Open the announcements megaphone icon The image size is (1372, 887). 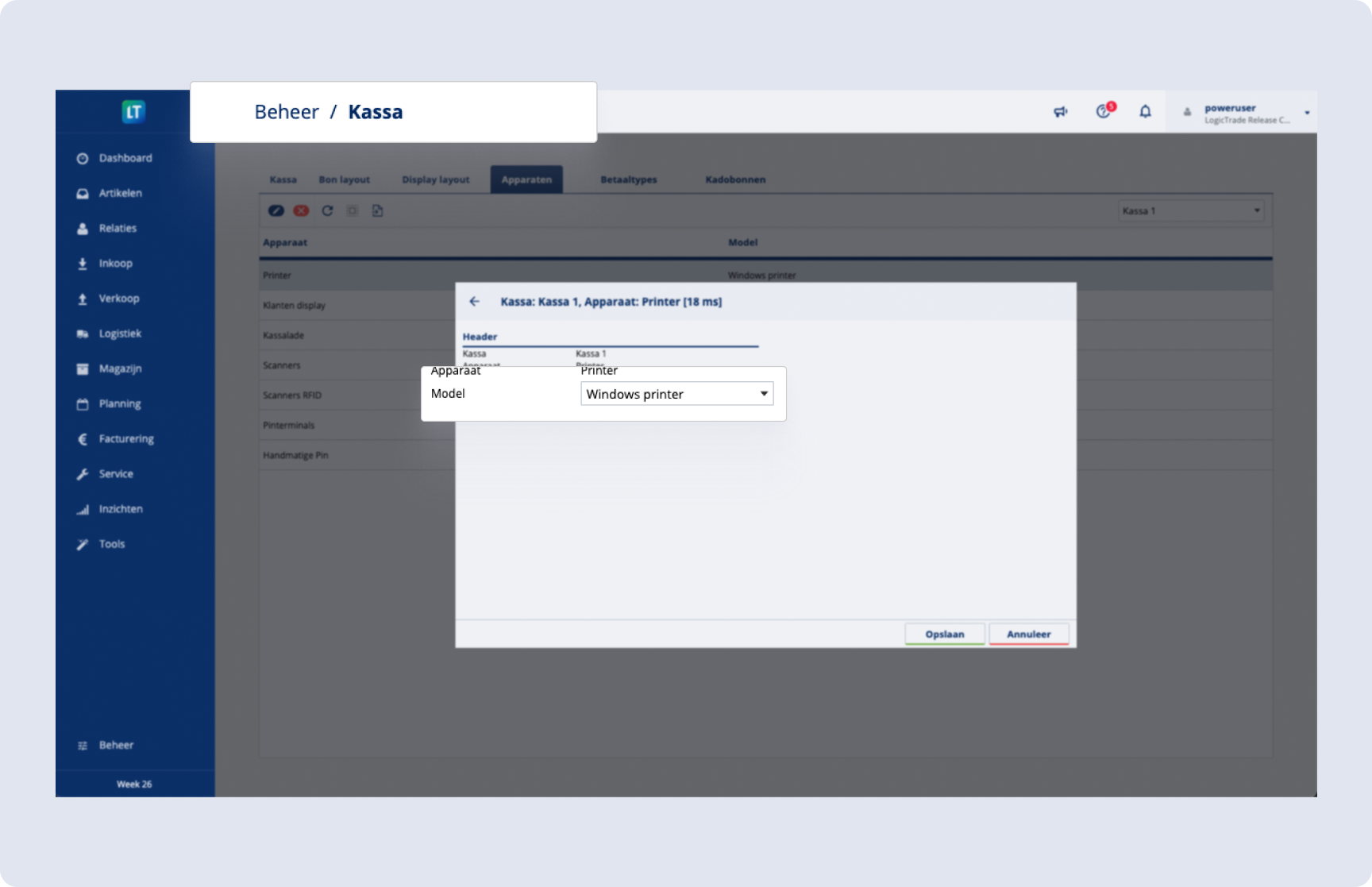tap(1060, 112)
